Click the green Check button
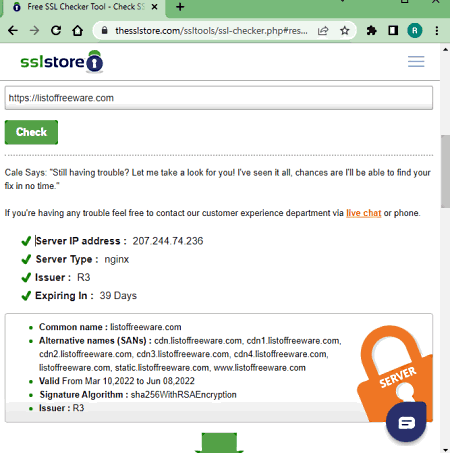Image resolution: width=450 pixels, height=453 pixels. point(31,132)
